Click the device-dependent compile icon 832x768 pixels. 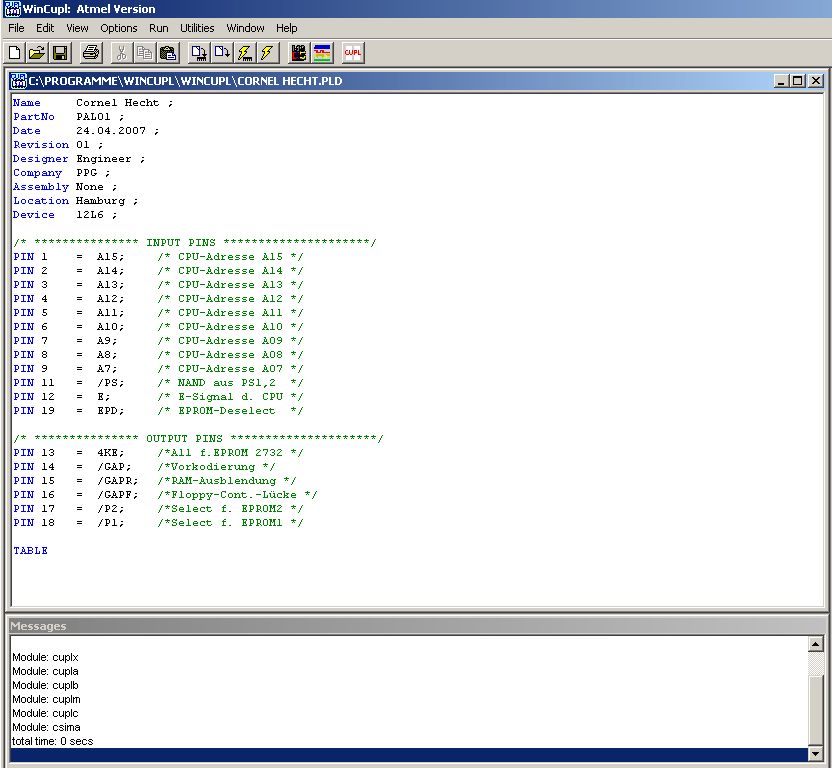click(x=199, y=52)
